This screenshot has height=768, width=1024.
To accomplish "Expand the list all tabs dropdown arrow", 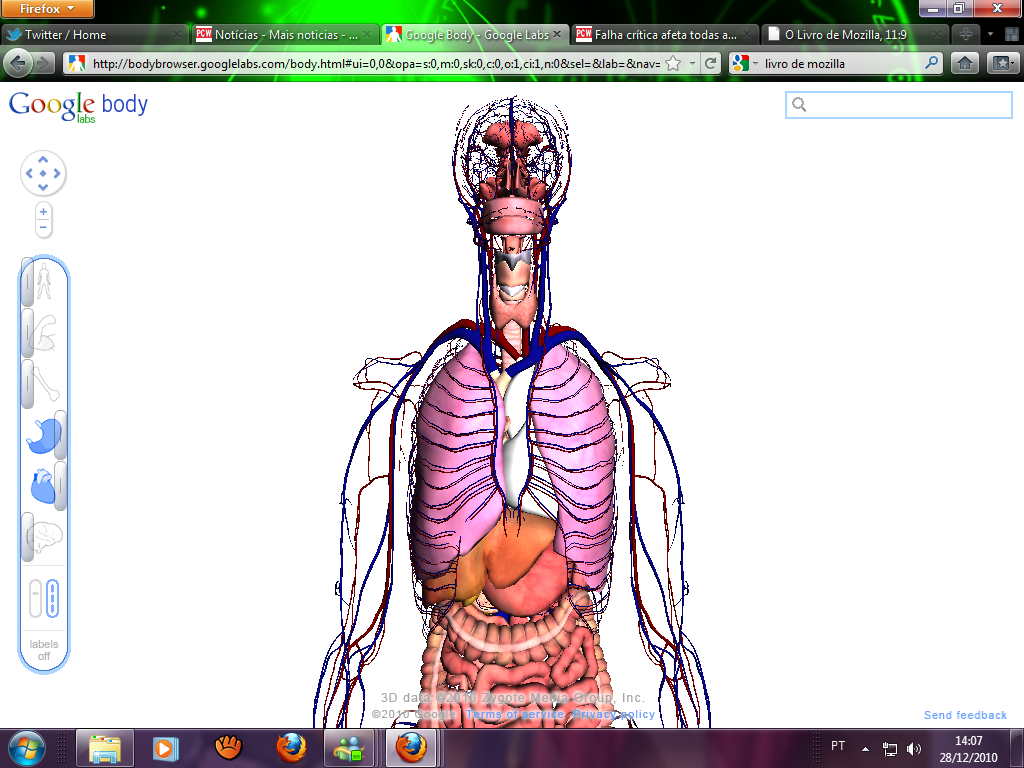I will (x=990, y=34).
